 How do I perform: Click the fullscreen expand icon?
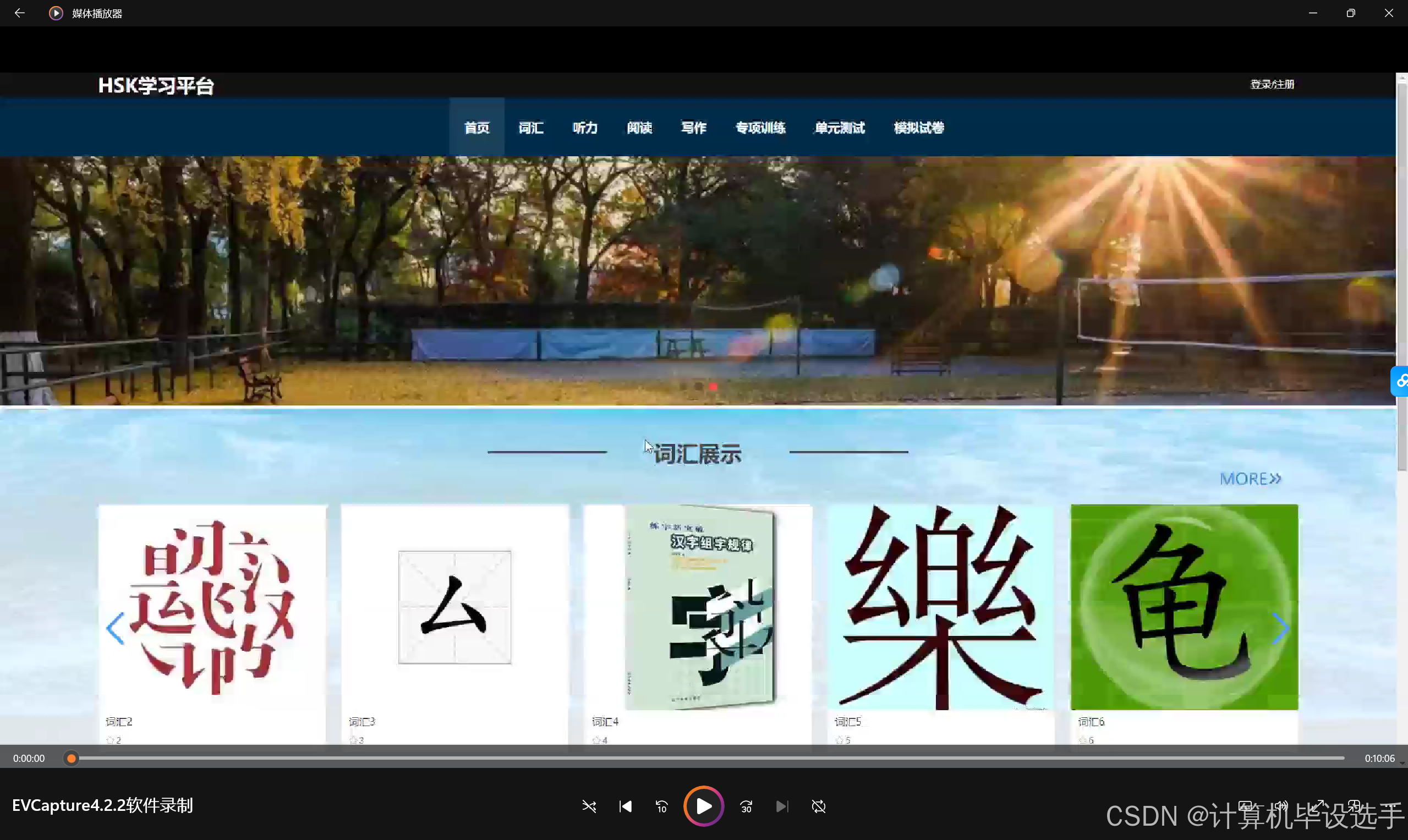tap(1317, 805)
